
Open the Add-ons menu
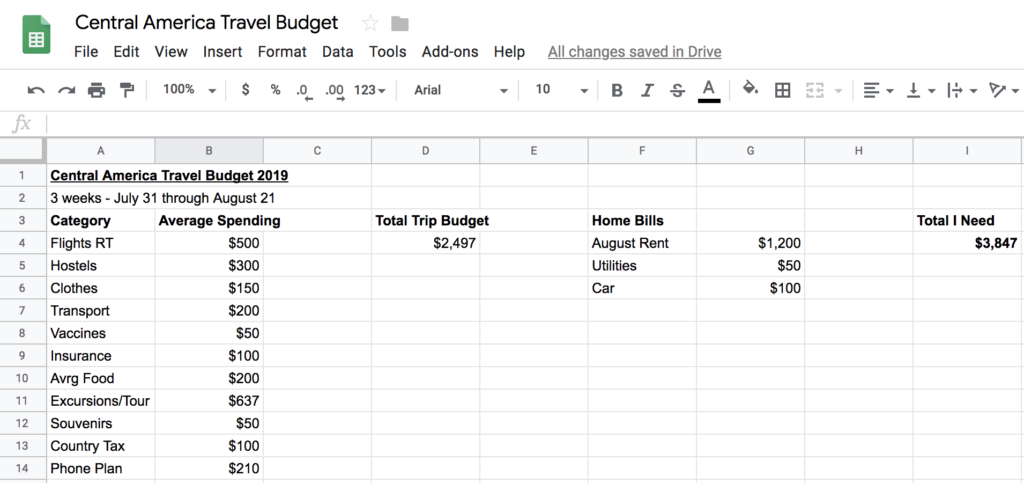[x=450, y=52]
